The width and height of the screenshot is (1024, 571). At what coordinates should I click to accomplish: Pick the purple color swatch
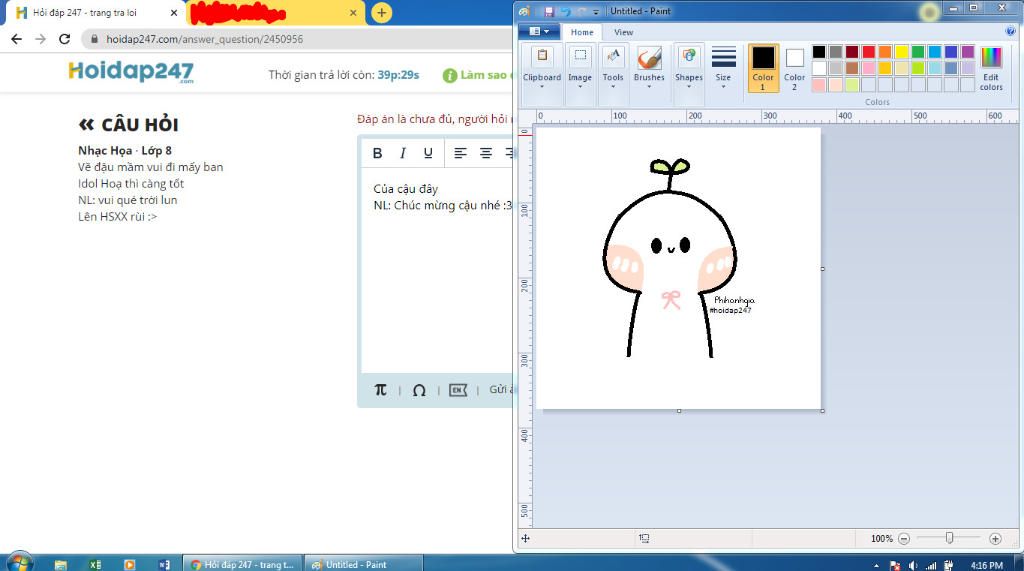click(x=968, y=52)
